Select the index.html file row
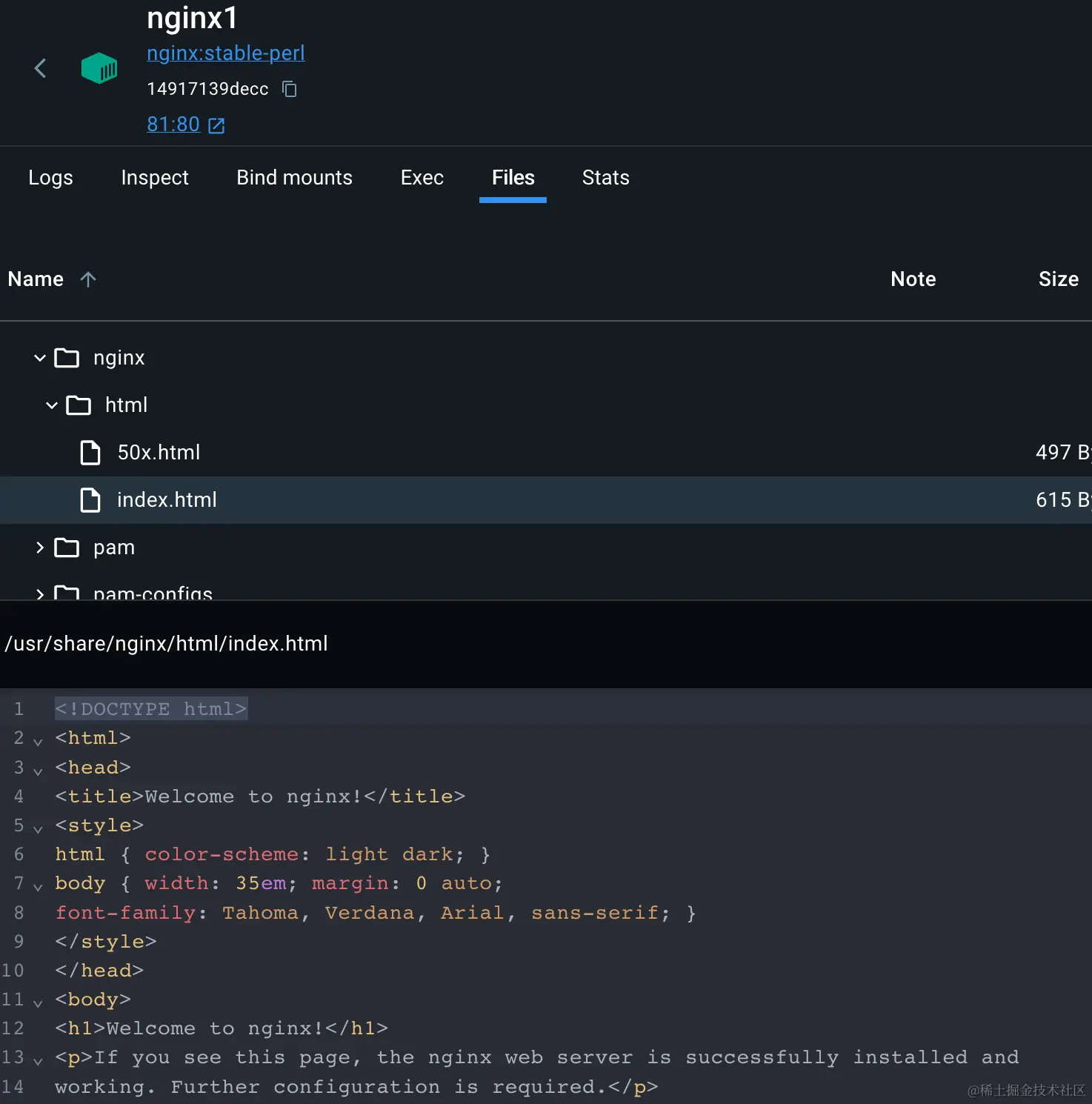1092x1104 pixels. click(546, 500)
